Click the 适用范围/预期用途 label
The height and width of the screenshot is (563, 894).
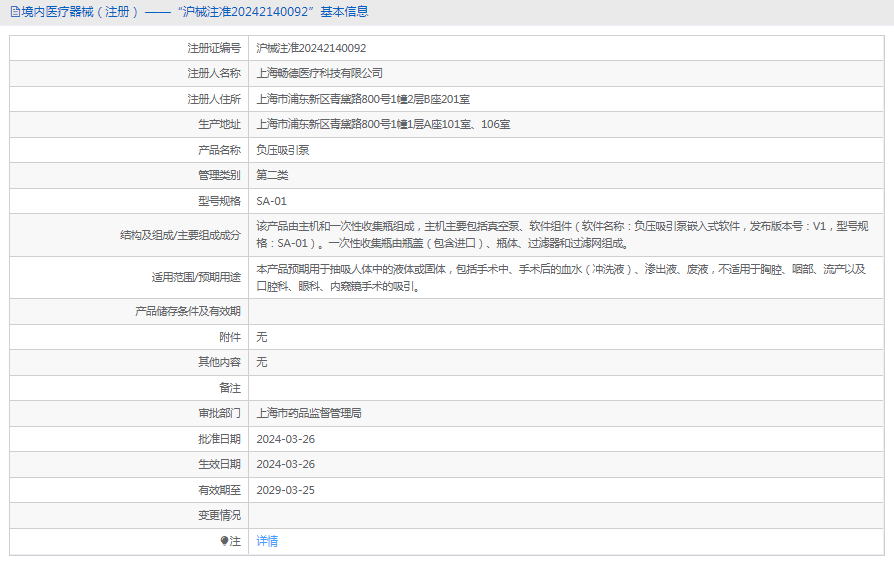pos(196,278)
